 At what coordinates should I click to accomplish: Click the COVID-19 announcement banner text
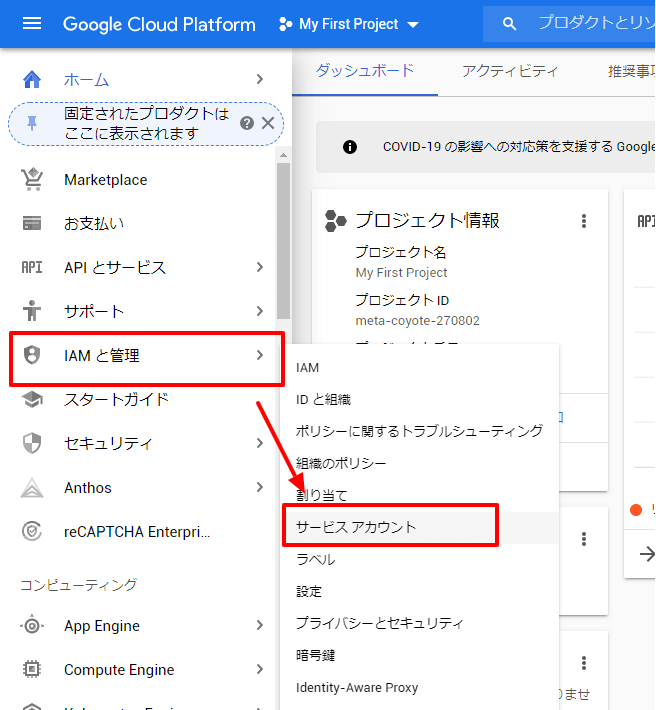[519, 147]
